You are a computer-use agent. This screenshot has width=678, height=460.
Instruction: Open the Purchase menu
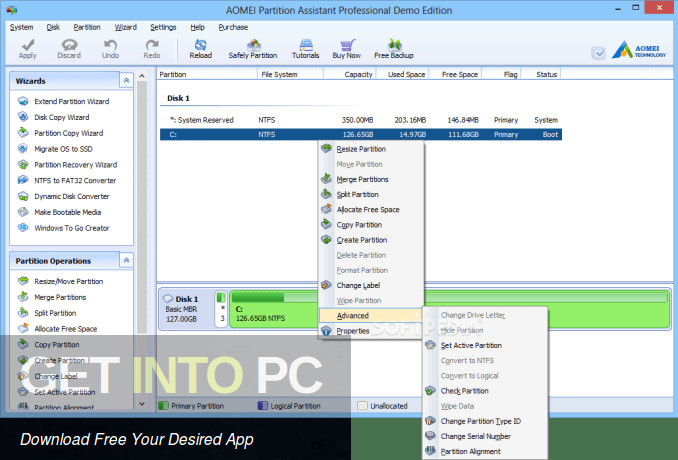[233, 27]
